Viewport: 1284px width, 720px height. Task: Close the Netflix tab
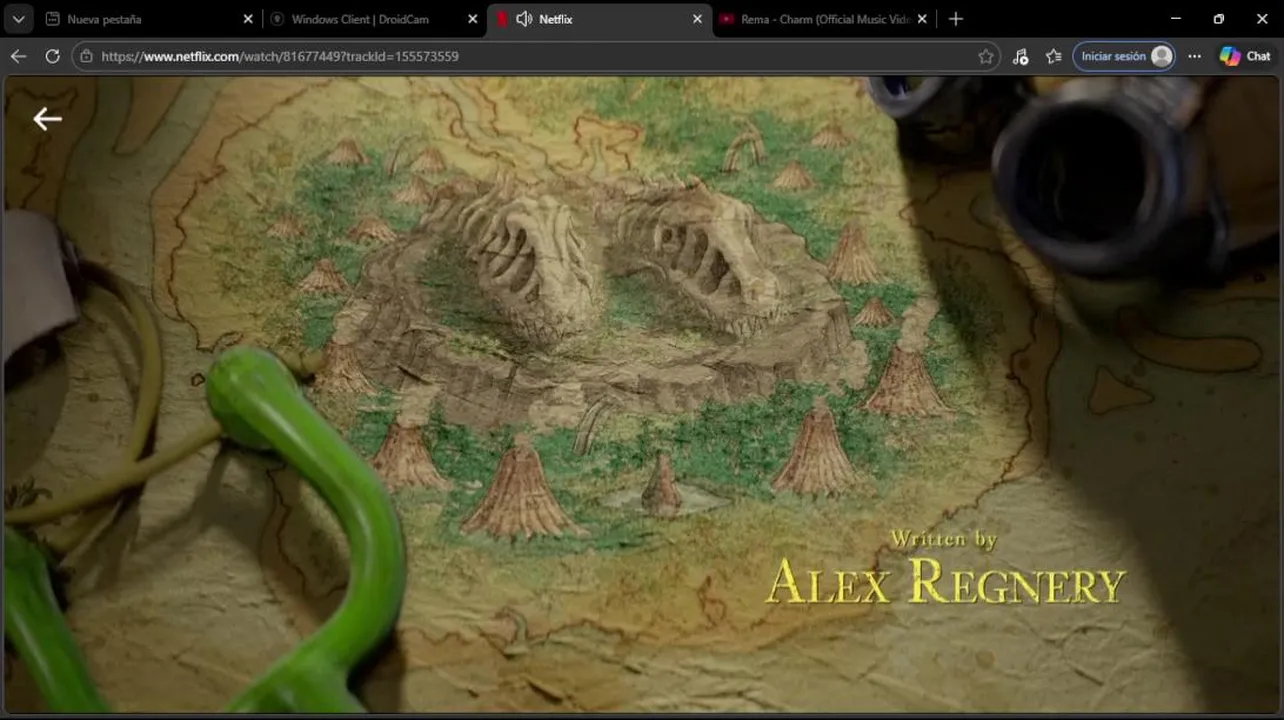(697, 19)
